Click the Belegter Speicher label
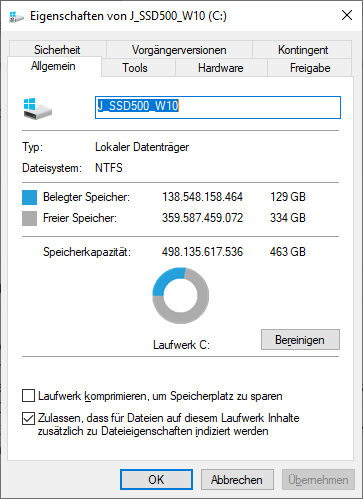This screenshot has width=363, height=499. (86, 197)
